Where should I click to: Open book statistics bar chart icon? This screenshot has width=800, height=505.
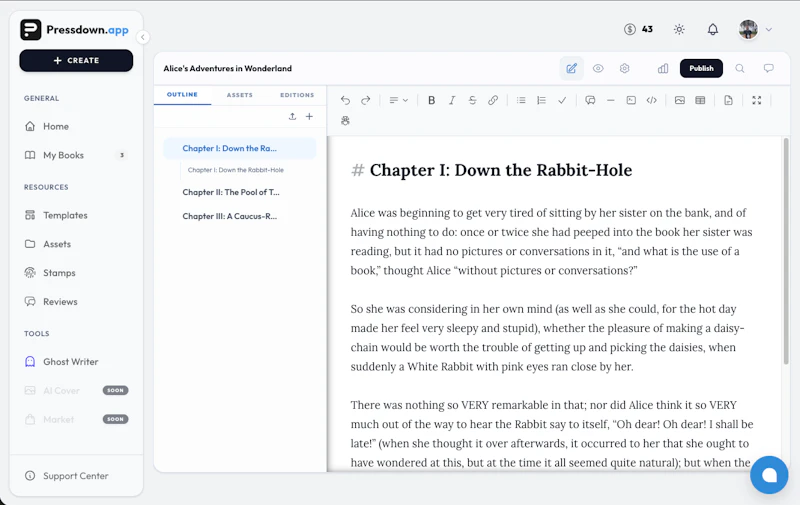coord(663,68)
